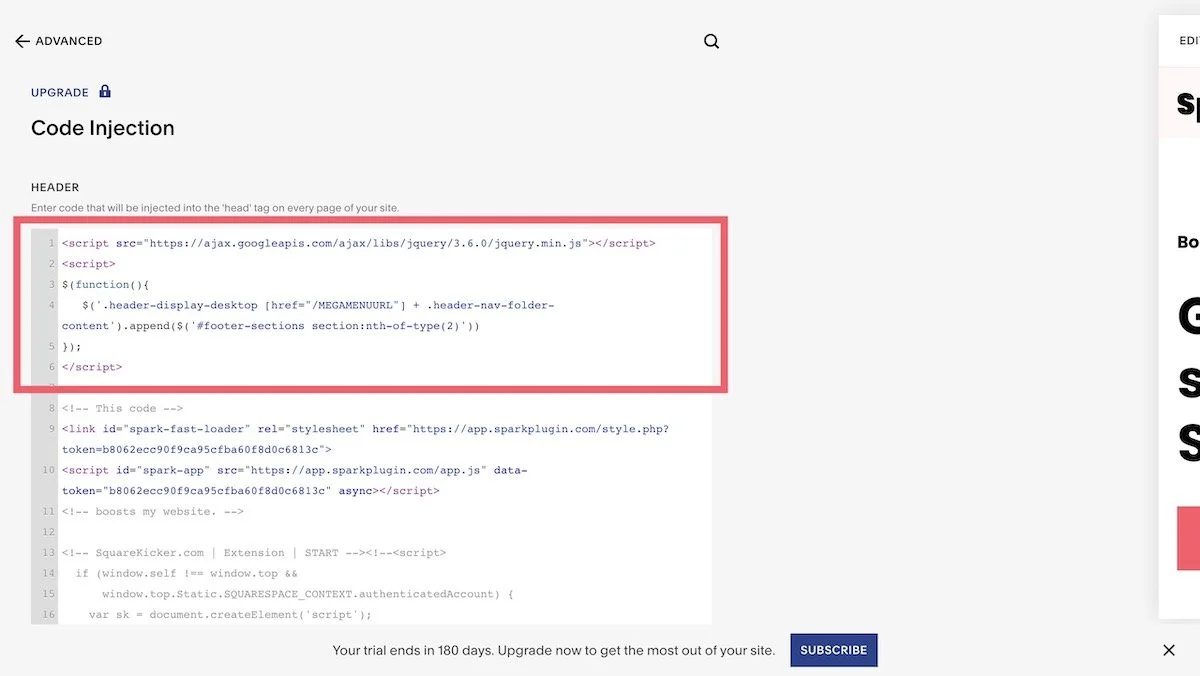Screen dimensions: 1200x676
Task: Open search using the magnifier icon
Action: (x=711, y=41)
